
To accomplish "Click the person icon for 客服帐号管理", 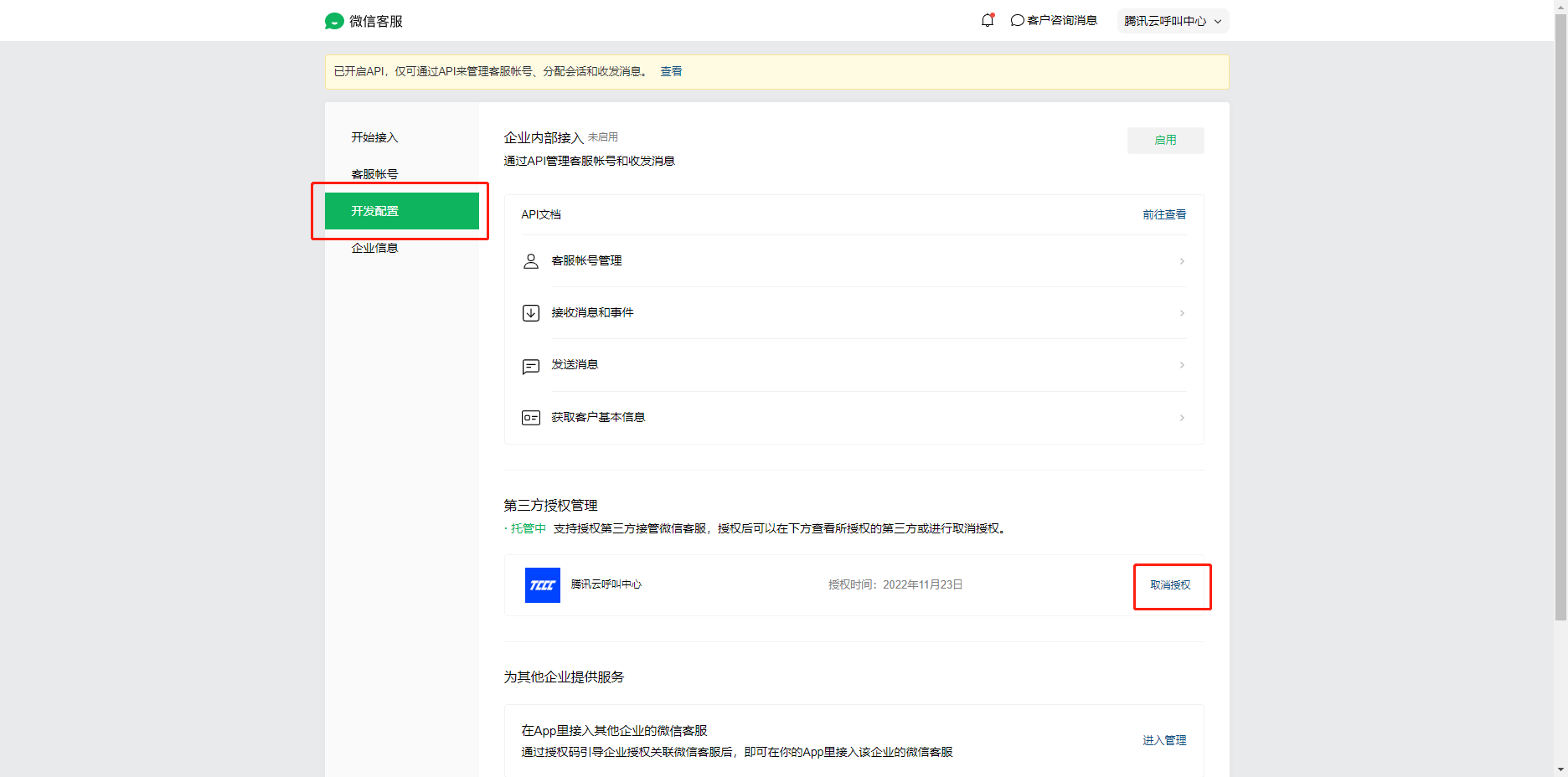I will tap(531, 261).
